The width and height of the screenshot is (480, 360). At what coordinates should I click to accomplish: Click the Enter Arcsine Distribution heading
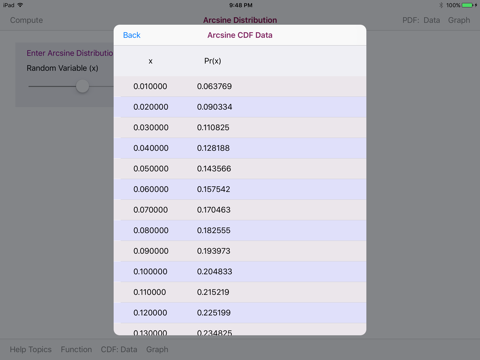click(70, 53)
